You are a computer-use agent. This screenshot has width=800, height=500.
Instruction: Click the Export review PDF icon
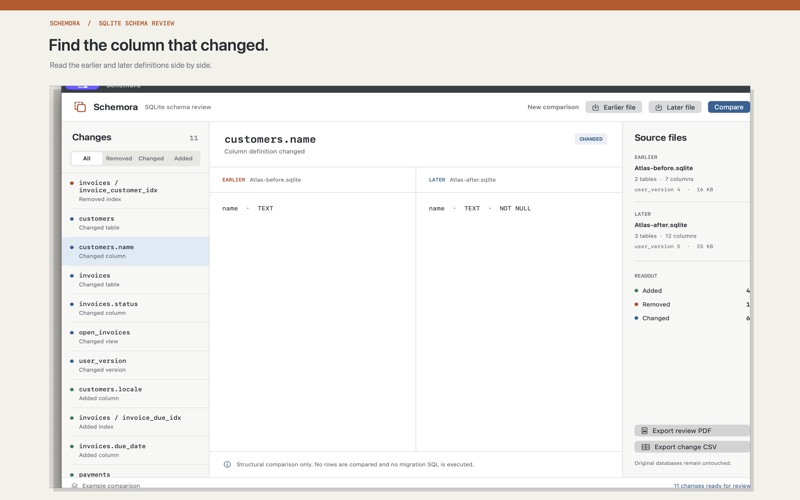pos(644,431)
